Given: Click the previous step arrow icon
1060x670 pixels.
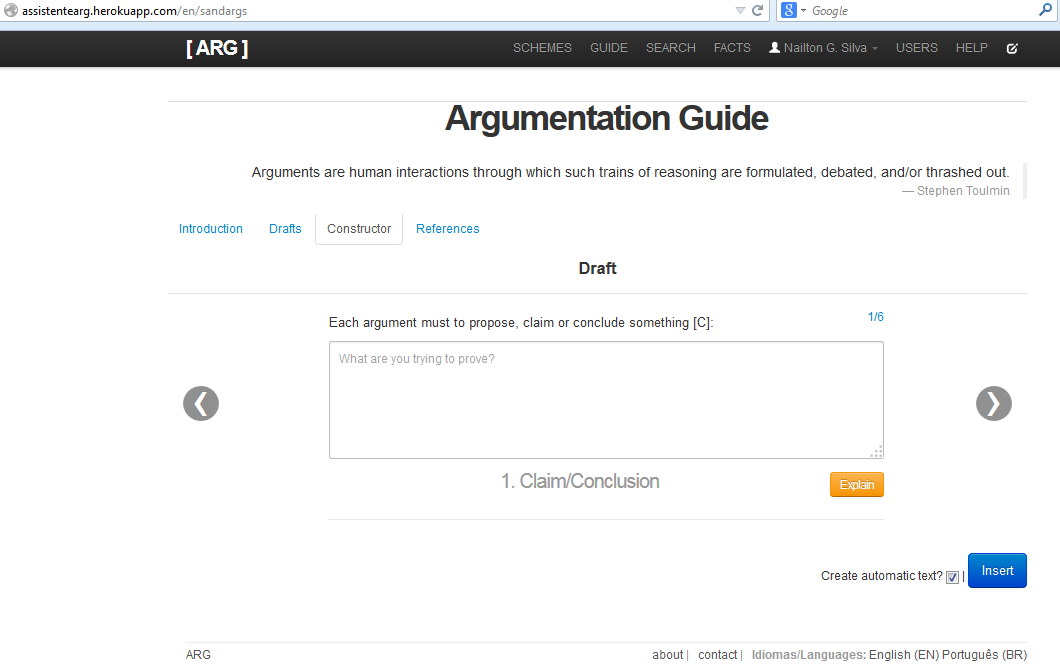Looking at the screenshot, I should (201, 404).
